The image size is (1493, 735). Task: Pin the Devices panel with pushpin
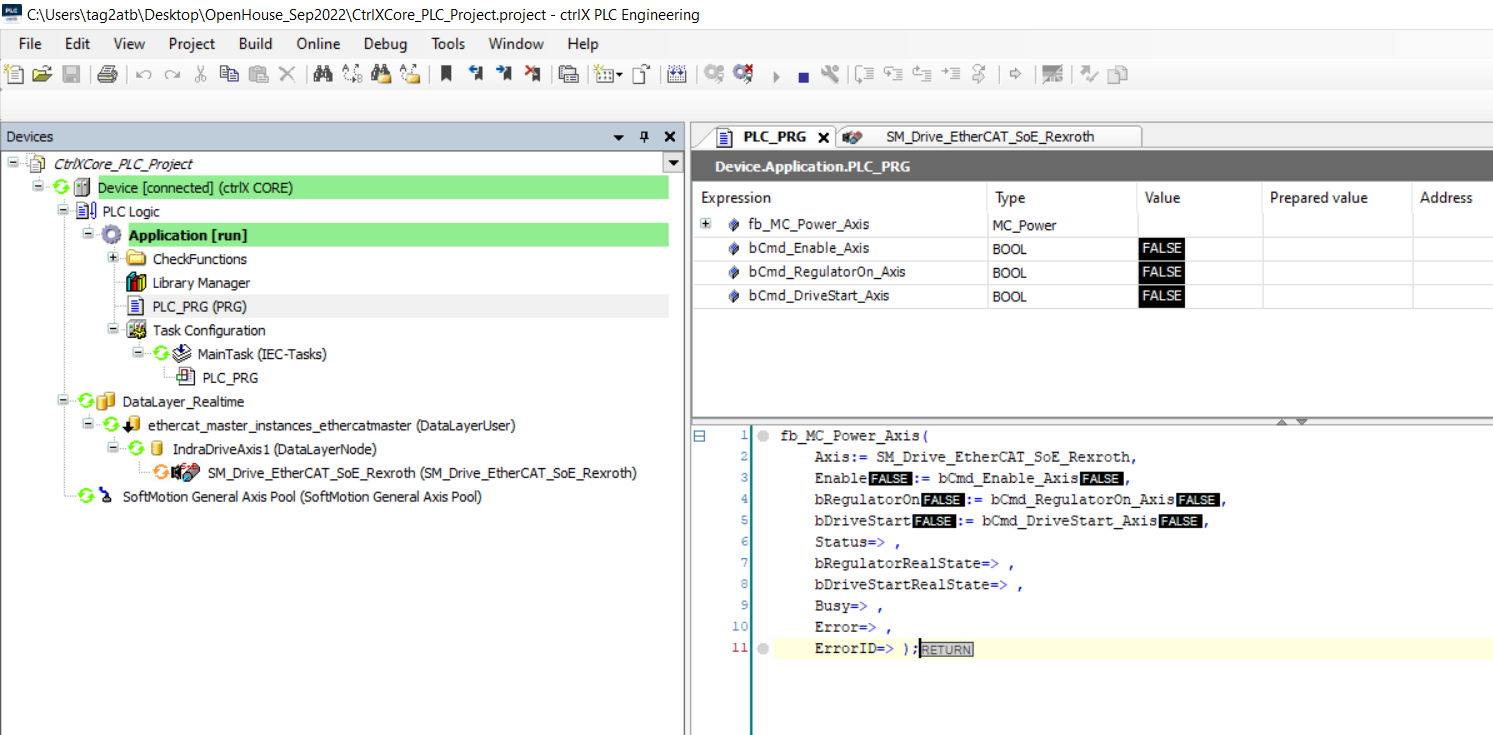coord(644,137)
